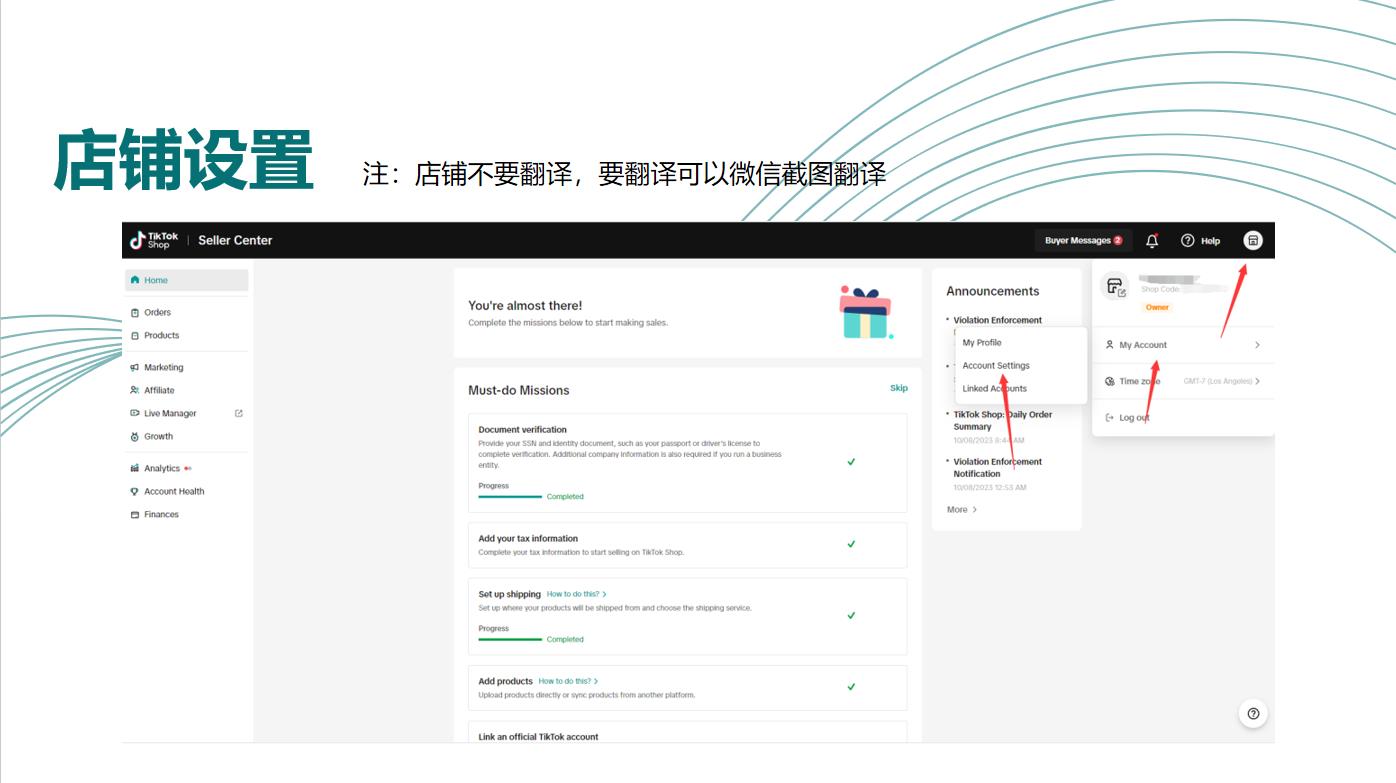This screenshot has height=783, width=1396.
Task: Open the notifications bell
Action: click(x=1152, y=240)
